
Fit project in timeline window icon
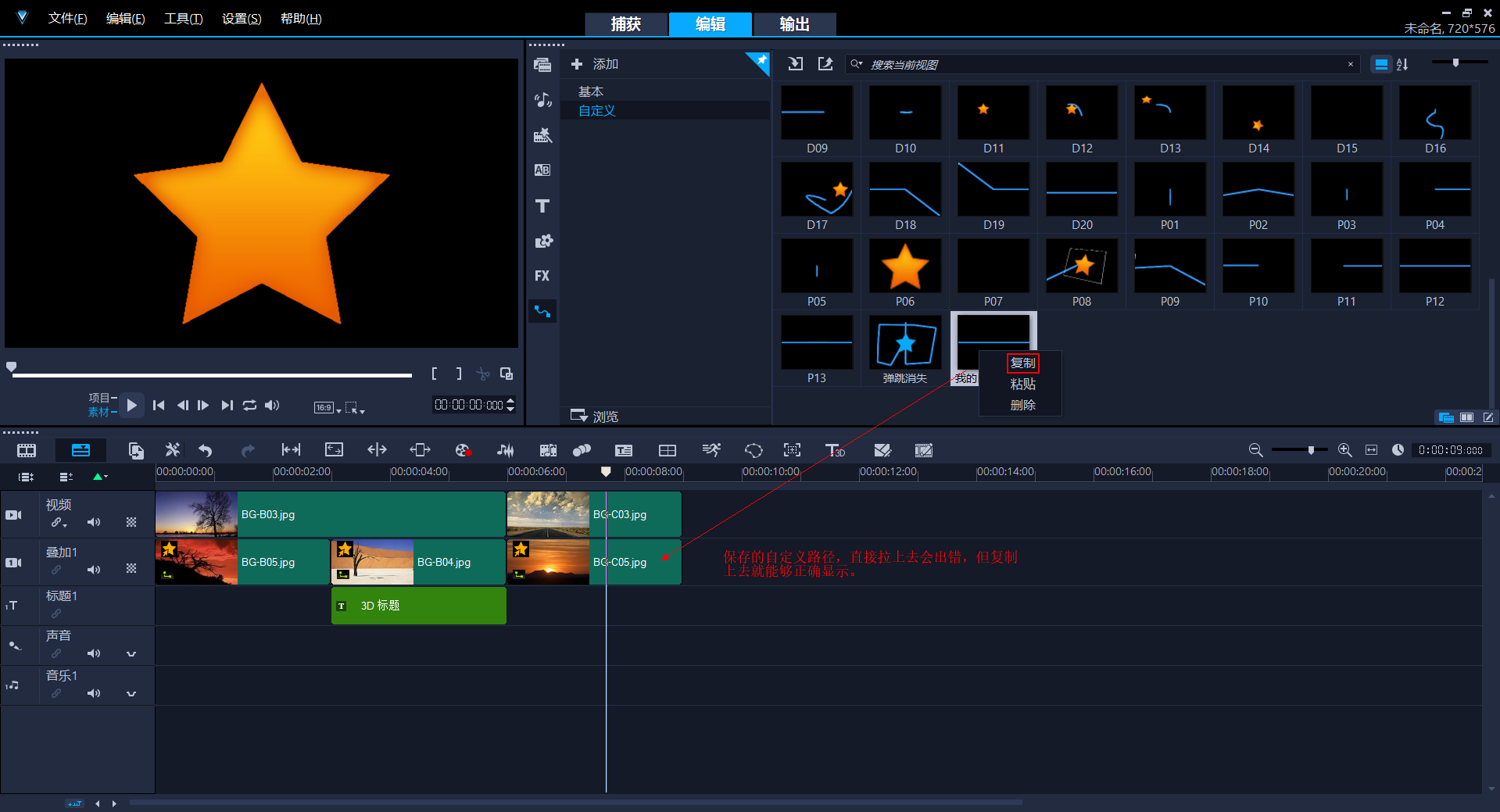click(x=1371, y=450)
